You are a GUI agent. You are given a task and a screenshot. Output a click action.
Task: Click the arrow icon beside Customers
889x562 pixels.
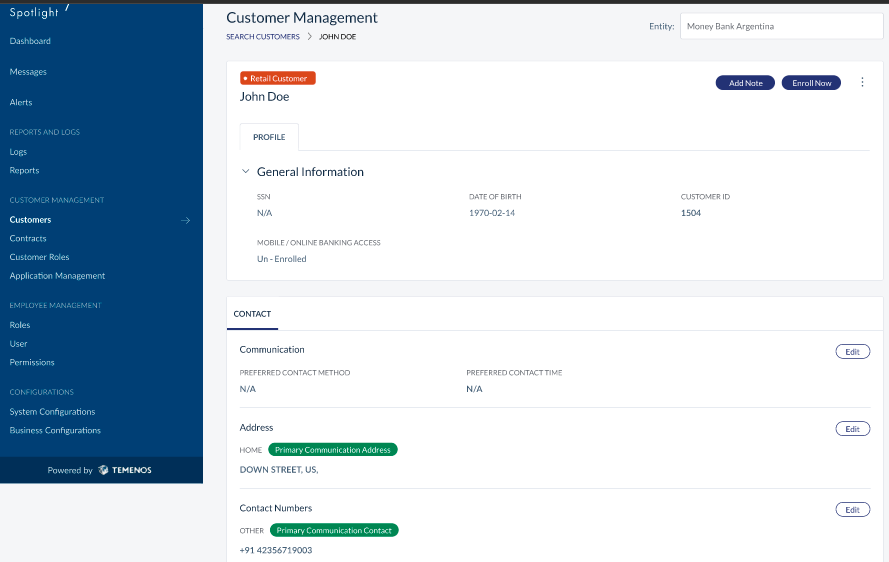pos(185,220)
